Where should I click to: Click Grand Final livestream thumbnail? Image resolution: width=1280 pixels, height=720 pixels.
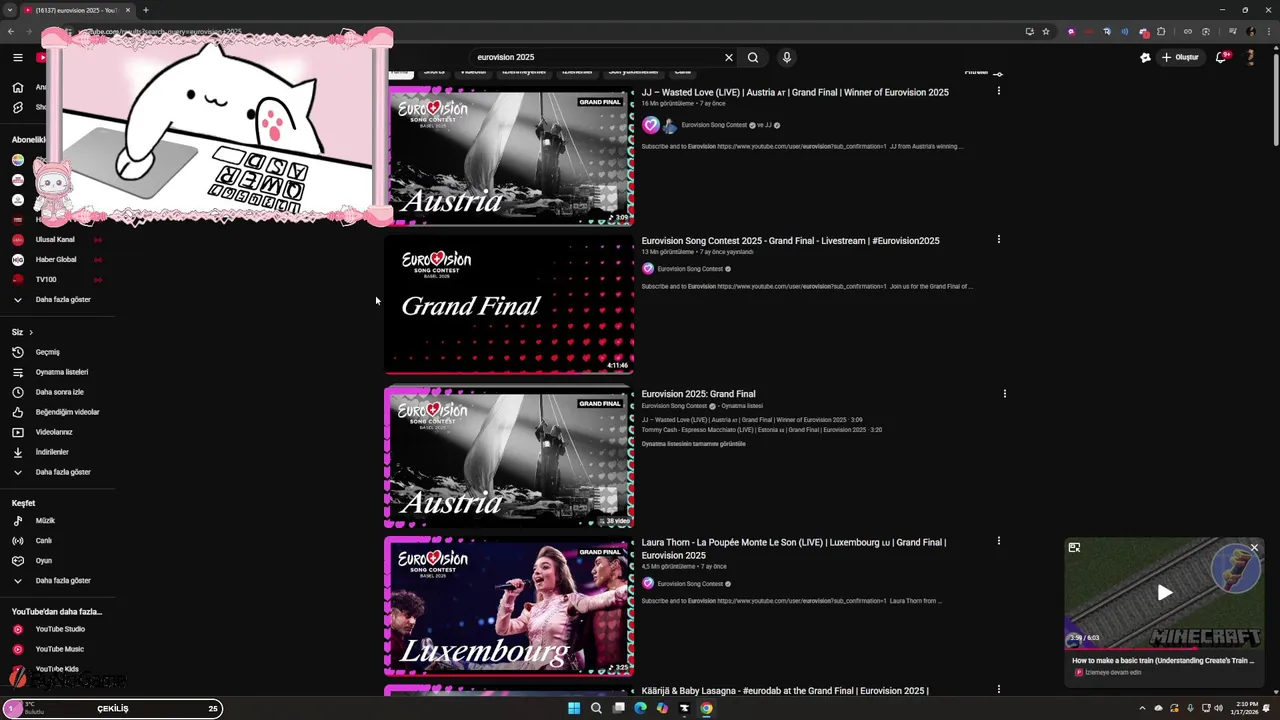(x=509, y=305)
